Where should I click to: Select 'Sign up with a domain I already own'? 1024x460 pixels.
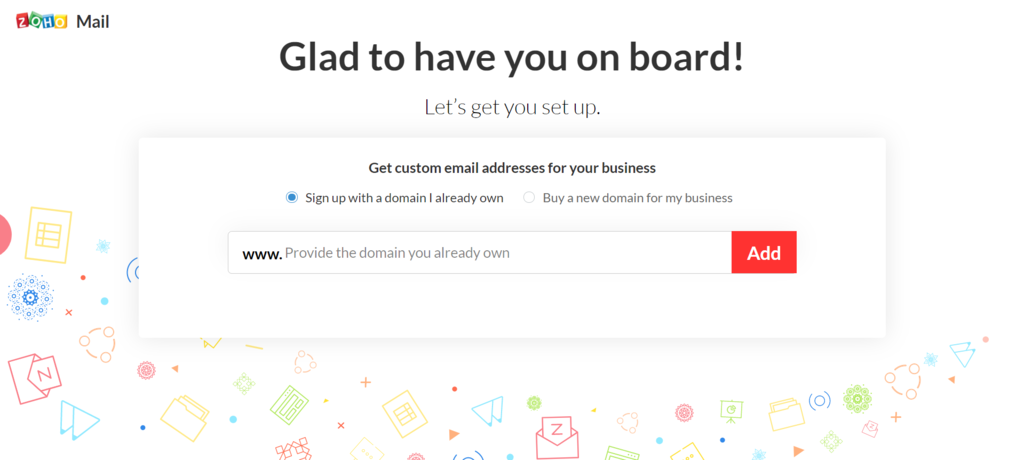click(x=292, y=198)
